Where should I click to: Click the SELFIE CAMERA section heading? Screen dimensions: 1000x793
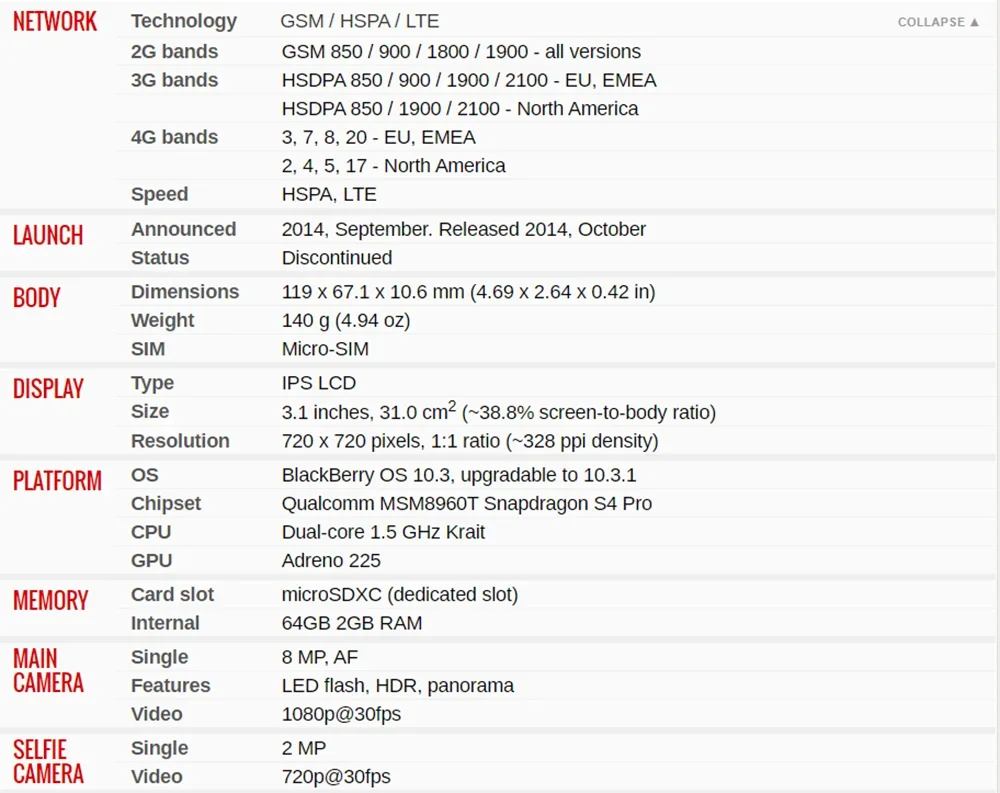48,762
